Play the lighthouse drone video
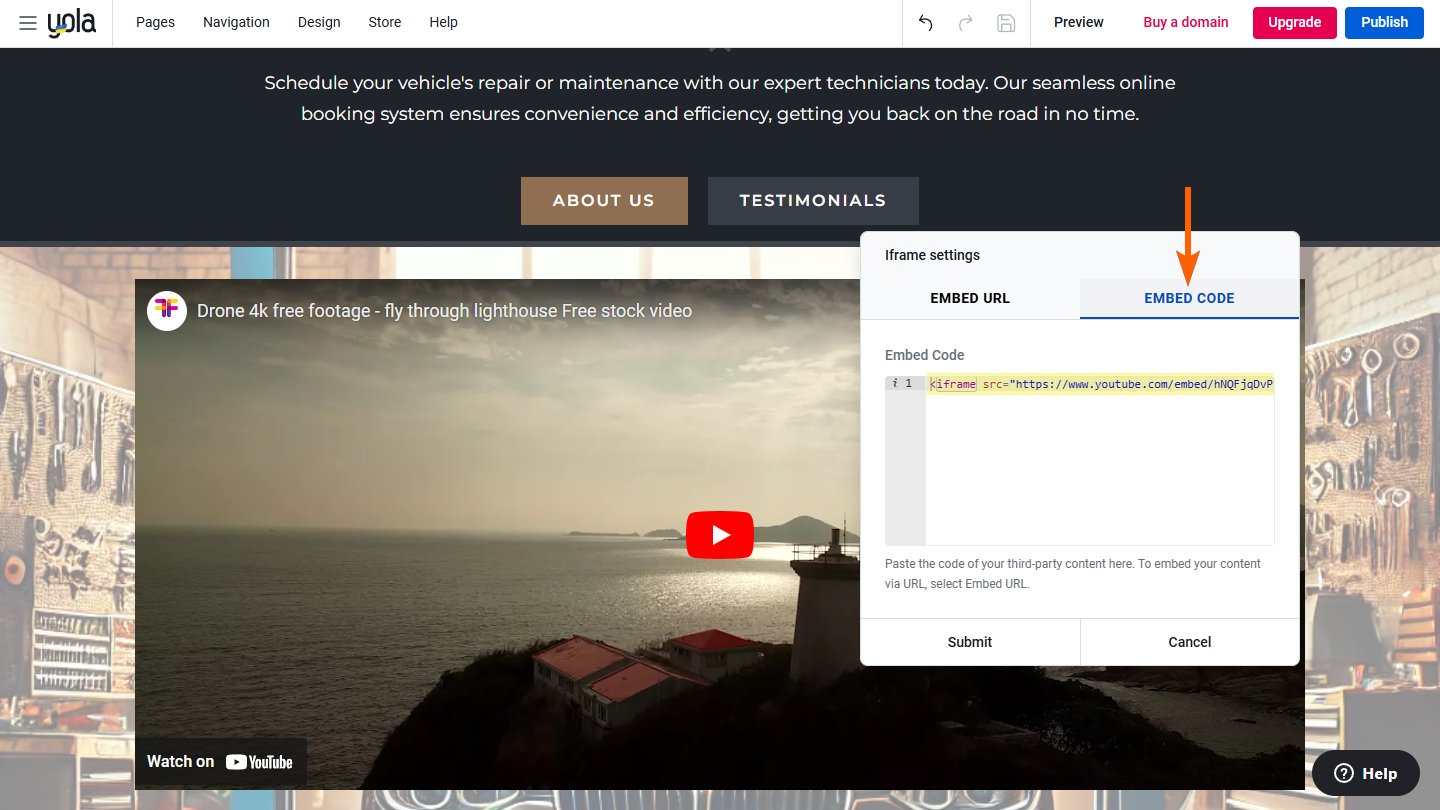 719,535
